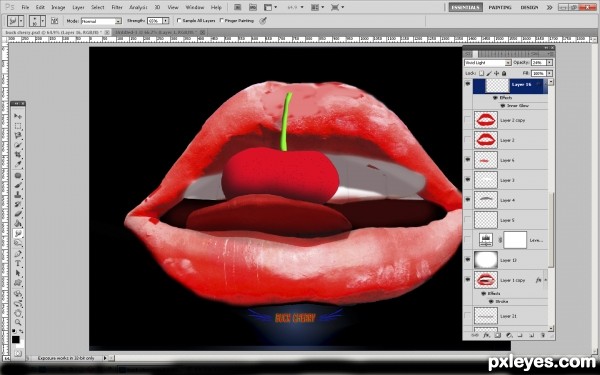Select the Rectangular Marquee tool
Image resolution: width=600 pixels, height=375 pixels.
pyautogui.click(x=18, y=126)
